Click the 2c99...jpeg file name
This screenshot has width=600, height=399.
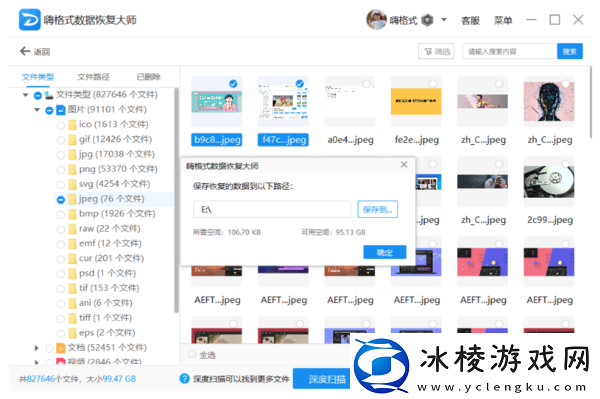549,220
